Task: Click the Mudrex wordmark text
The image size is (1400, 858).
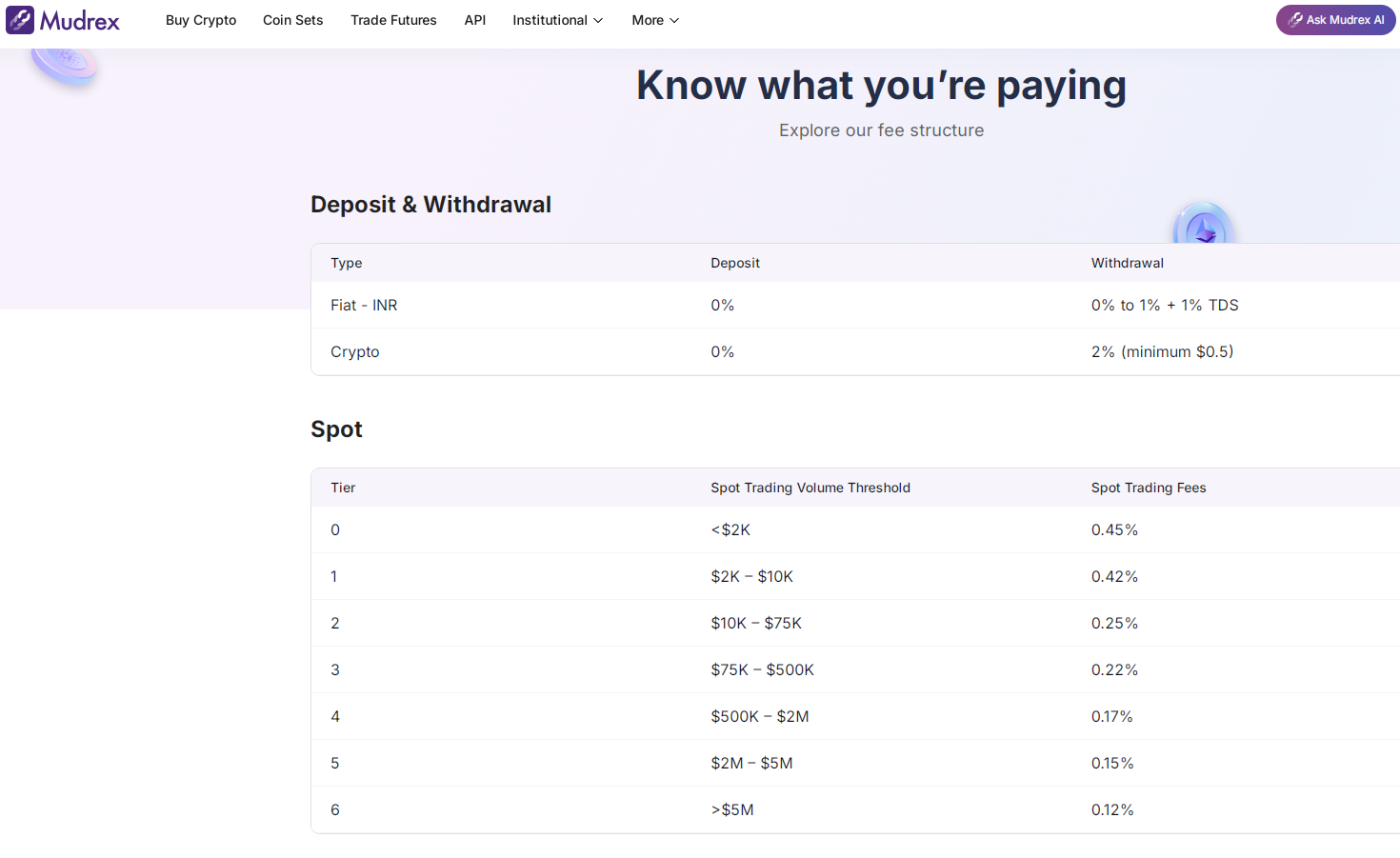Action: click(80, 21)
